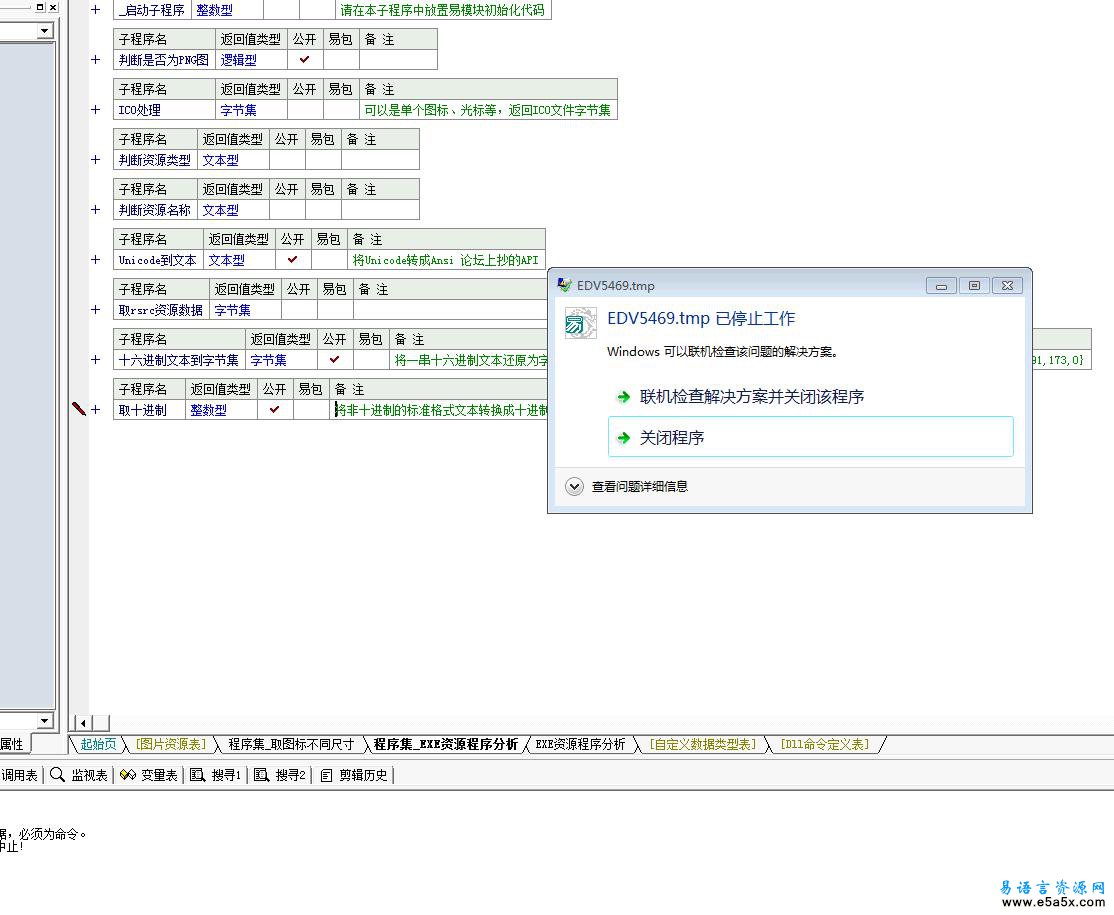
Task: Expand the 十六进制文本到字节集 subroutine
Action: coord(96,359)
